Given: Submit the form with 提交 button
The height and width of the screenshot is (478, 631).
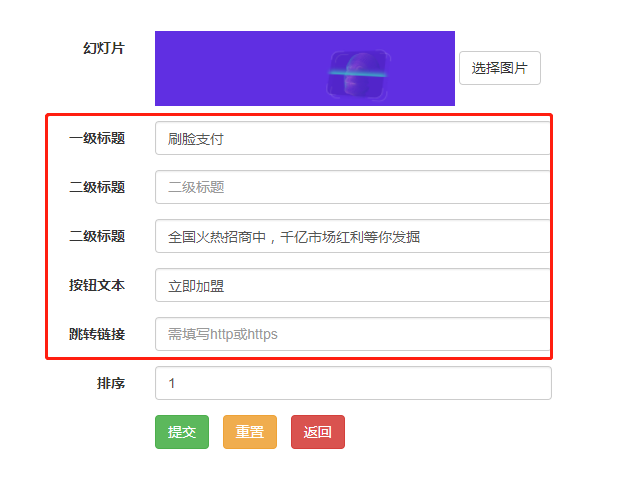Looking at the screenshot, I should click(182, 432).
